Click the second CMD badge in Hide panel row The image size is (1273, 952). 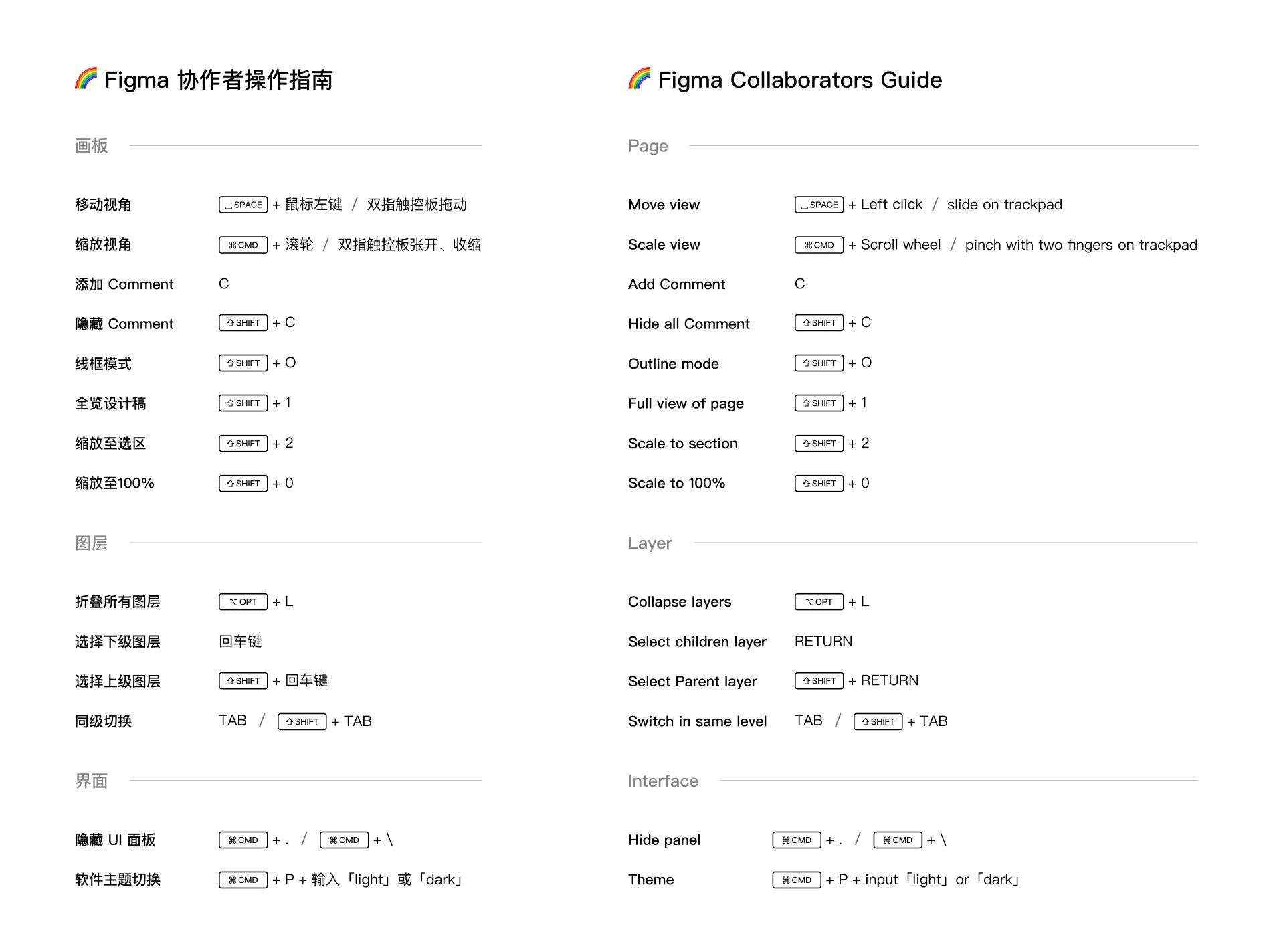898,840
